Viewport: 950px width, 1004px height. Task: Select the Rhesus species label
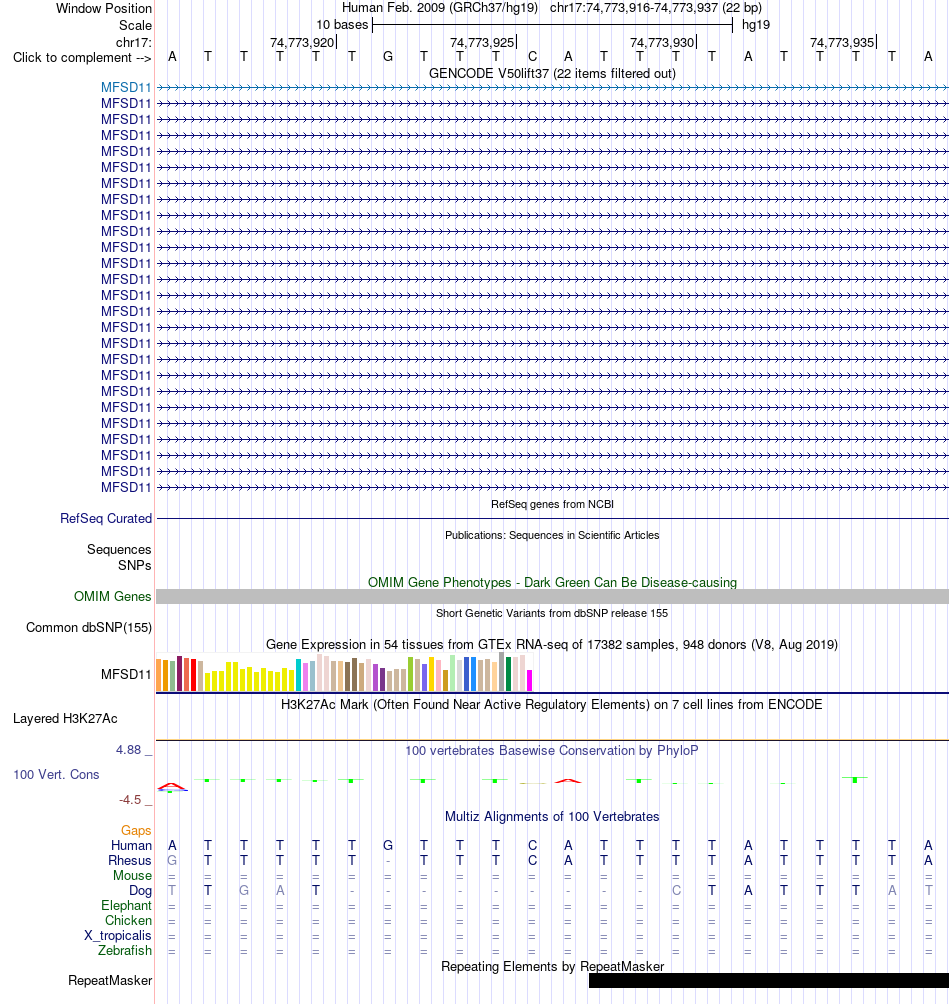click(x=130, y=861)
